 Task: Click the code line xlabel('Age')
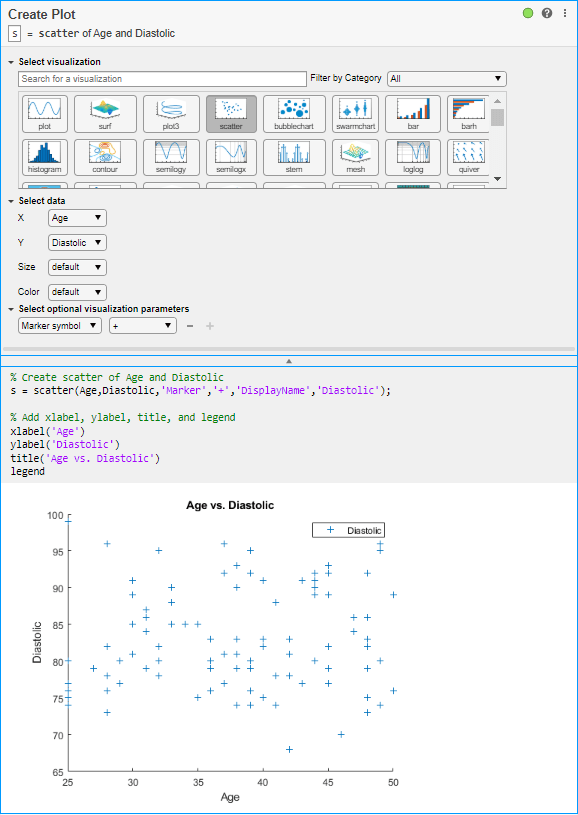(47, 431)
